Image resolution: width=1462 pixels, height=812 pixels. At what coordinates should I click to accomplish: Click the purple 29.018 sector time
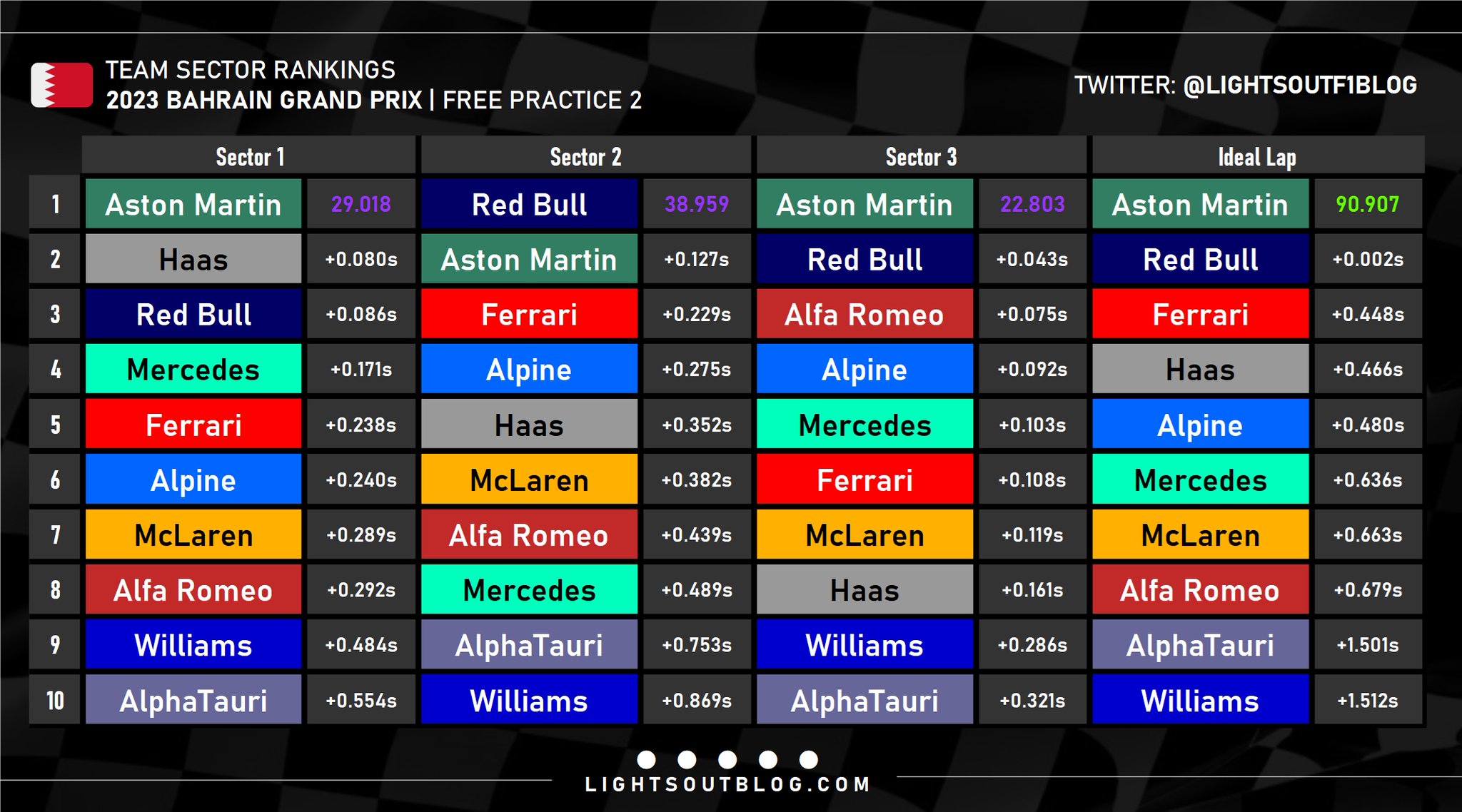pos(361,204)
